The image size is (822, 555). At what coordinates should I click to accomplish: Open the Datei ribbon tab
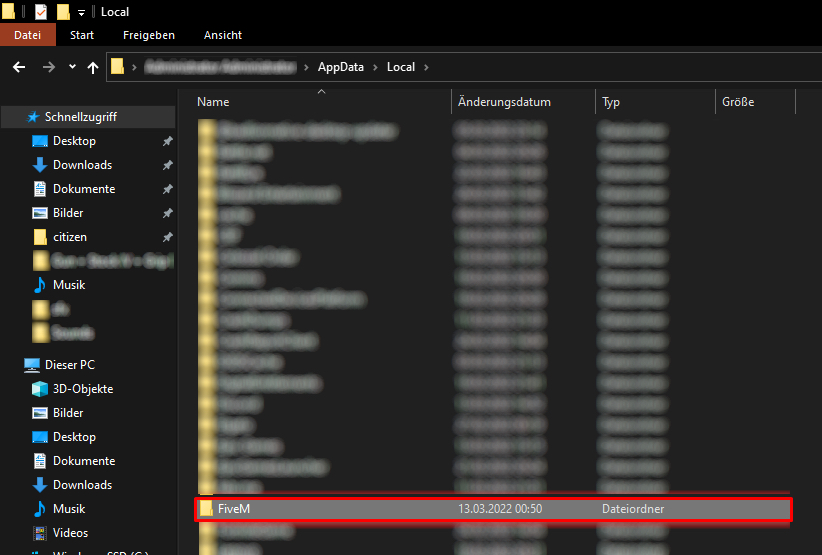pos(27,35)
